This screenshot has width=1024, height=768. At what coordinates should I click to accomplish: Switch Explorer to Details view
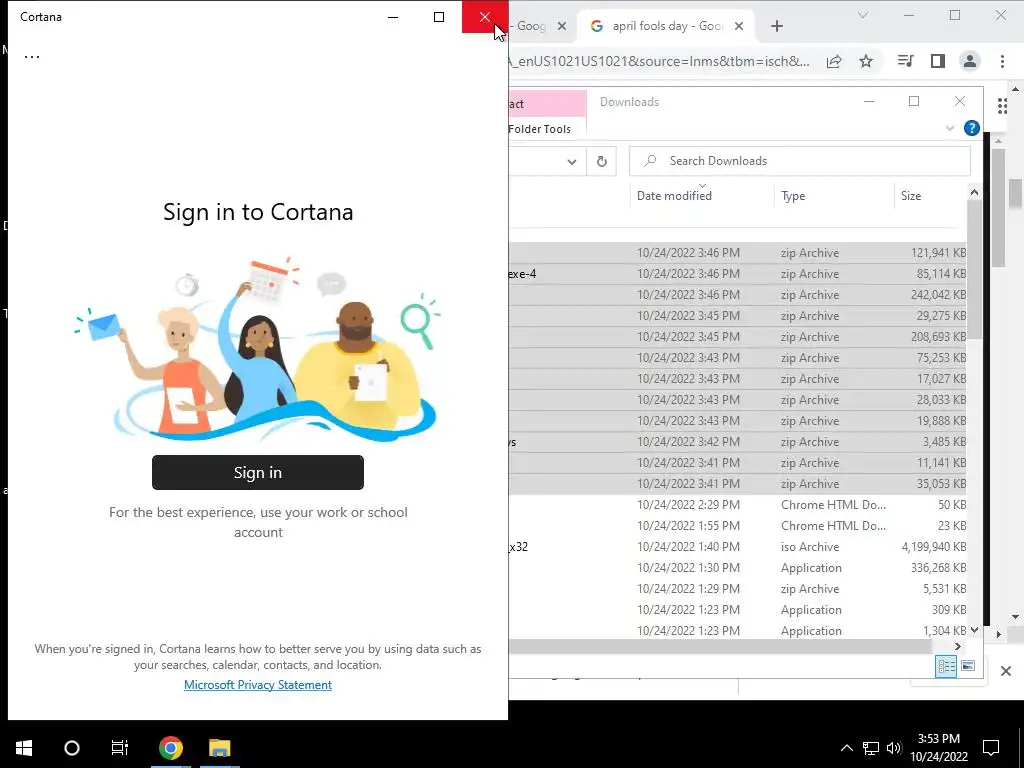pyautogui.click(x=946, y=666)
